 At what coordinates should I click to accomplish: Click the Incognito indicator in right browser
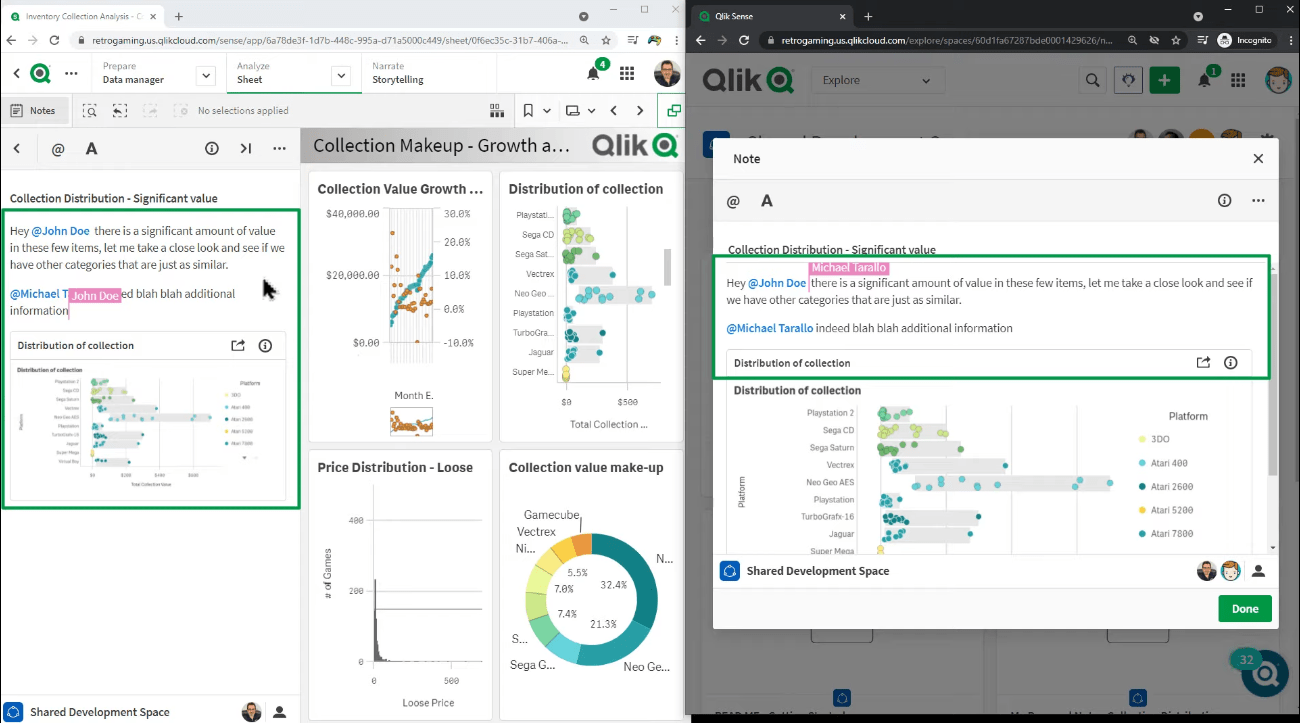(1243, 40)
